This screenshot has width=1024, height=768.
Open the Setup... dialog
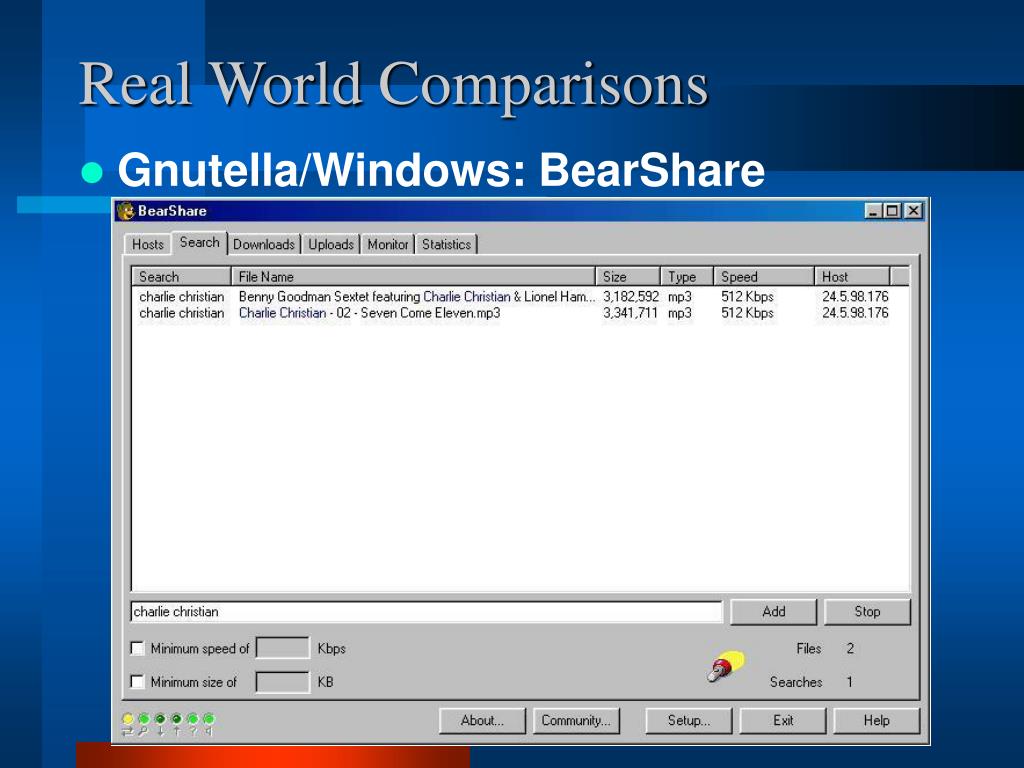[689, 721]
